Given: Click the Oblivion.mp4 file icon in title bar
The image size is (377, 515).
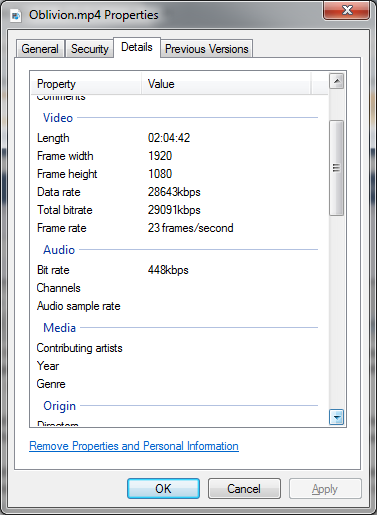Looking at the screenshot, I should click(15, 16).
